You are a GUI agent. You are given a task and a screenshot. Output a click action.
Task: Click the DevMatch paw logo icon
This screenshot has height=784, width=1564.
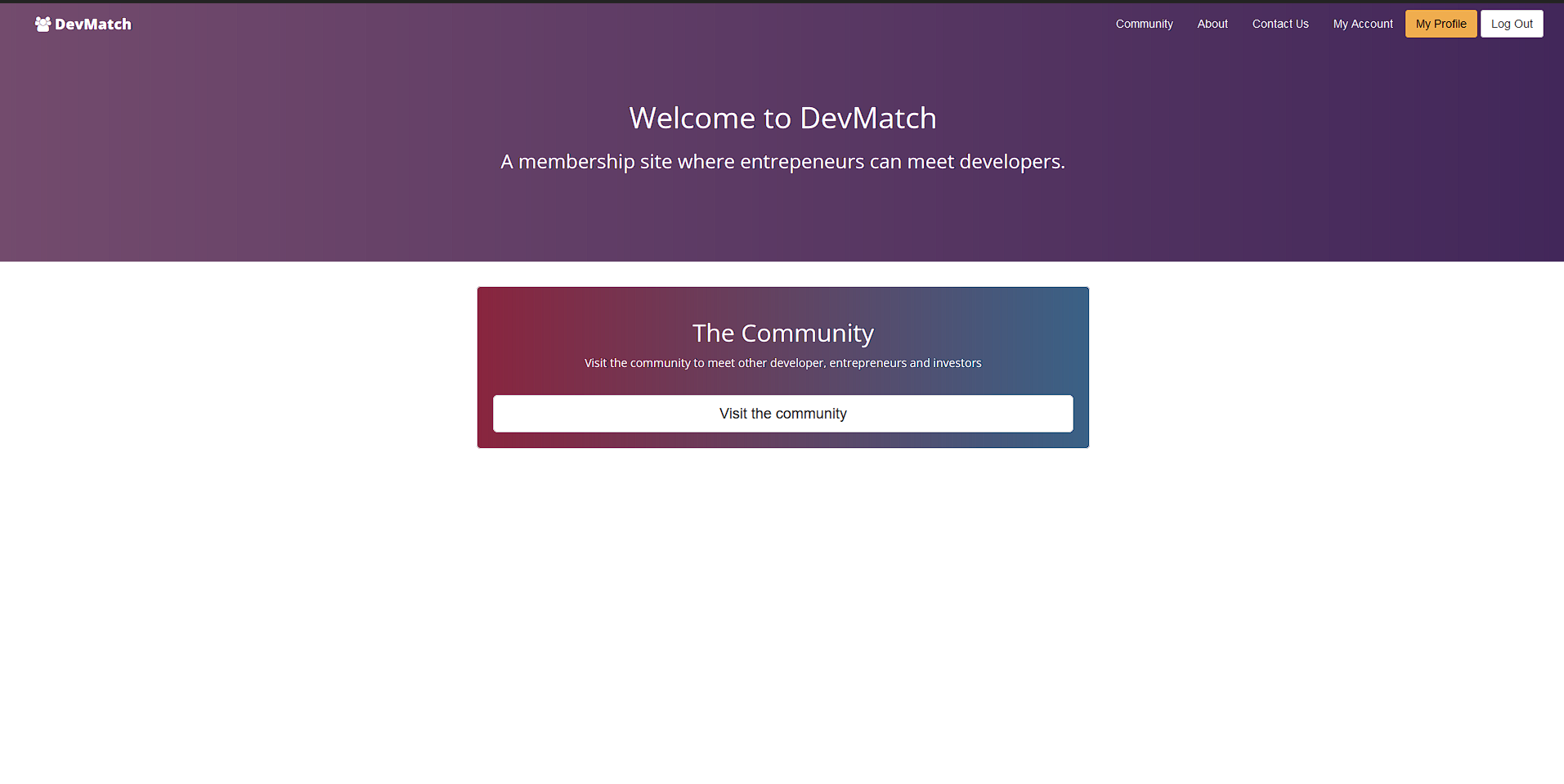click(41, 24)
